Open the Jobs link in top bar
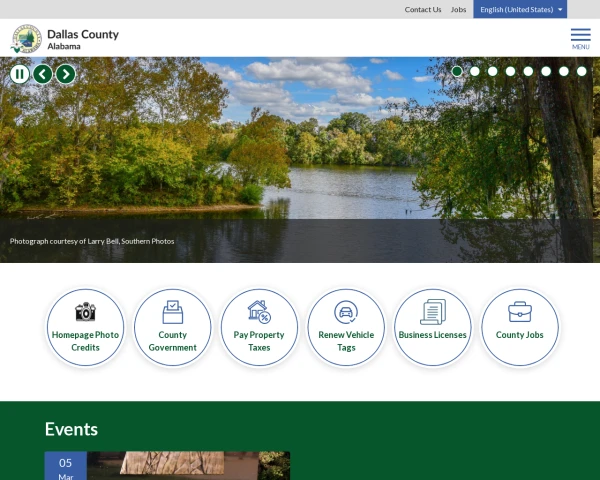 [x=458, y=9]
